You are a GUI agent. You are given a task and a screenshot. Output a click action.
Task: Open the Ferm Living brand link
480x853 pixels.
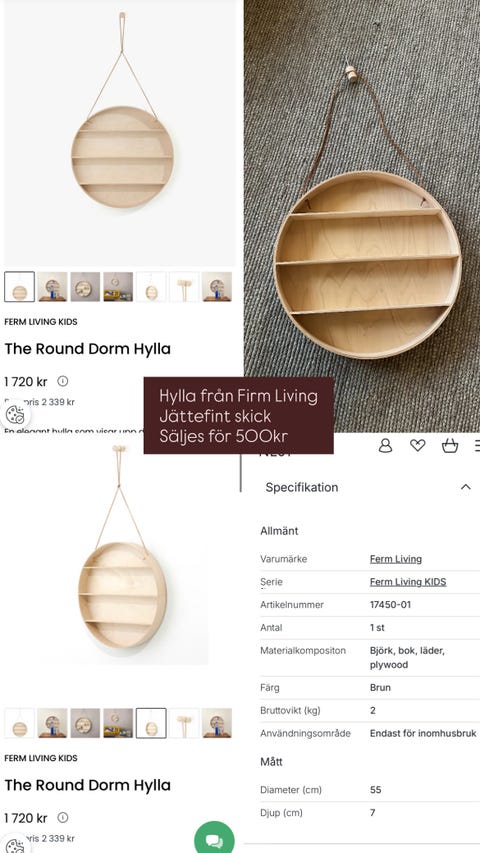(x=396, y=559)
